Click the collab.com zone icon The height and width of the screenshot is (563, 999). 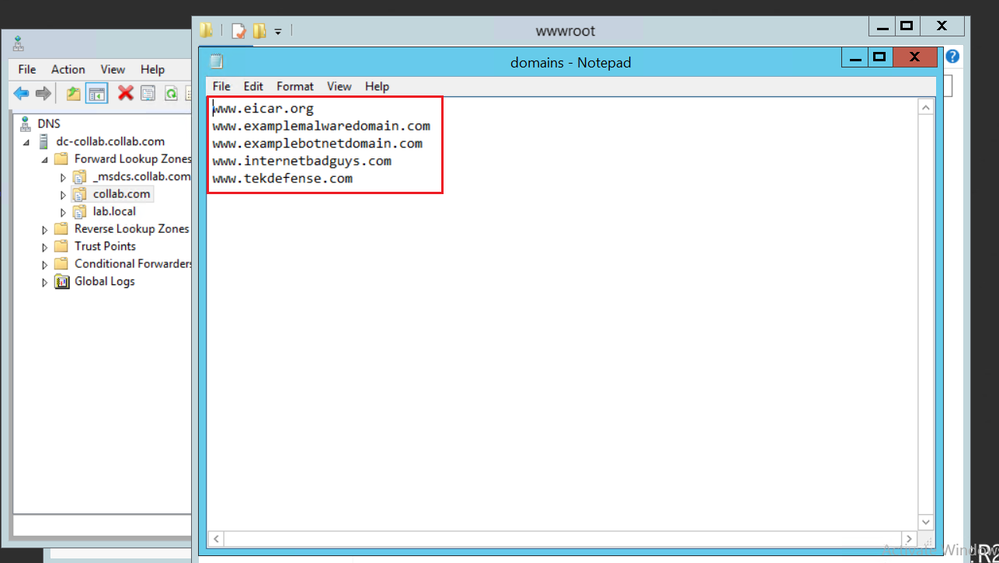pyautogui.click(x=80, y=194)
